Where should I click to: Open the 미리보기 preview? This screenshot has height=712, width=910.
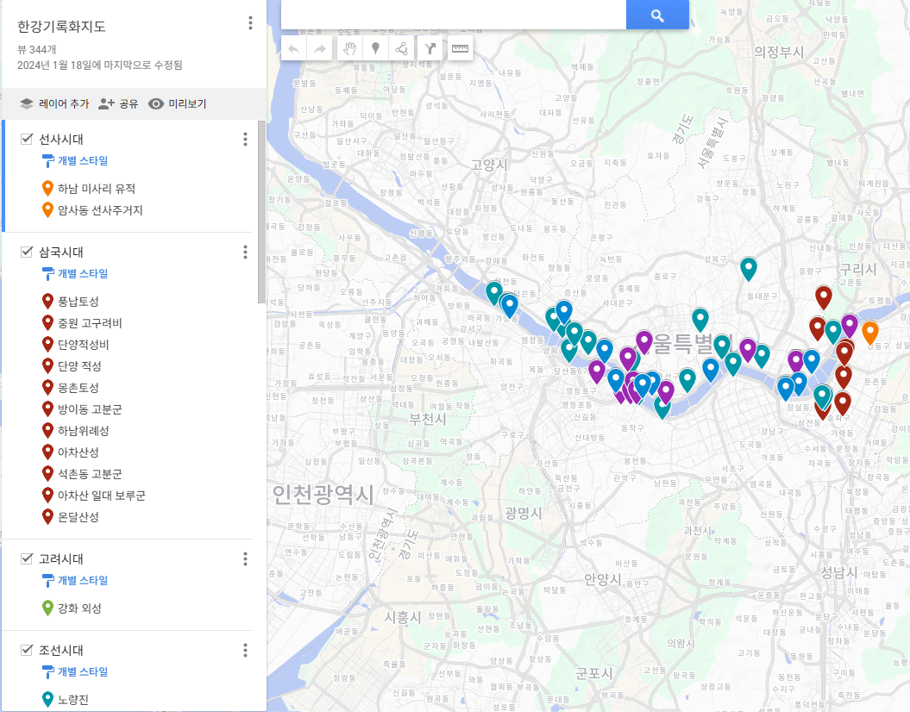point(177,104)
